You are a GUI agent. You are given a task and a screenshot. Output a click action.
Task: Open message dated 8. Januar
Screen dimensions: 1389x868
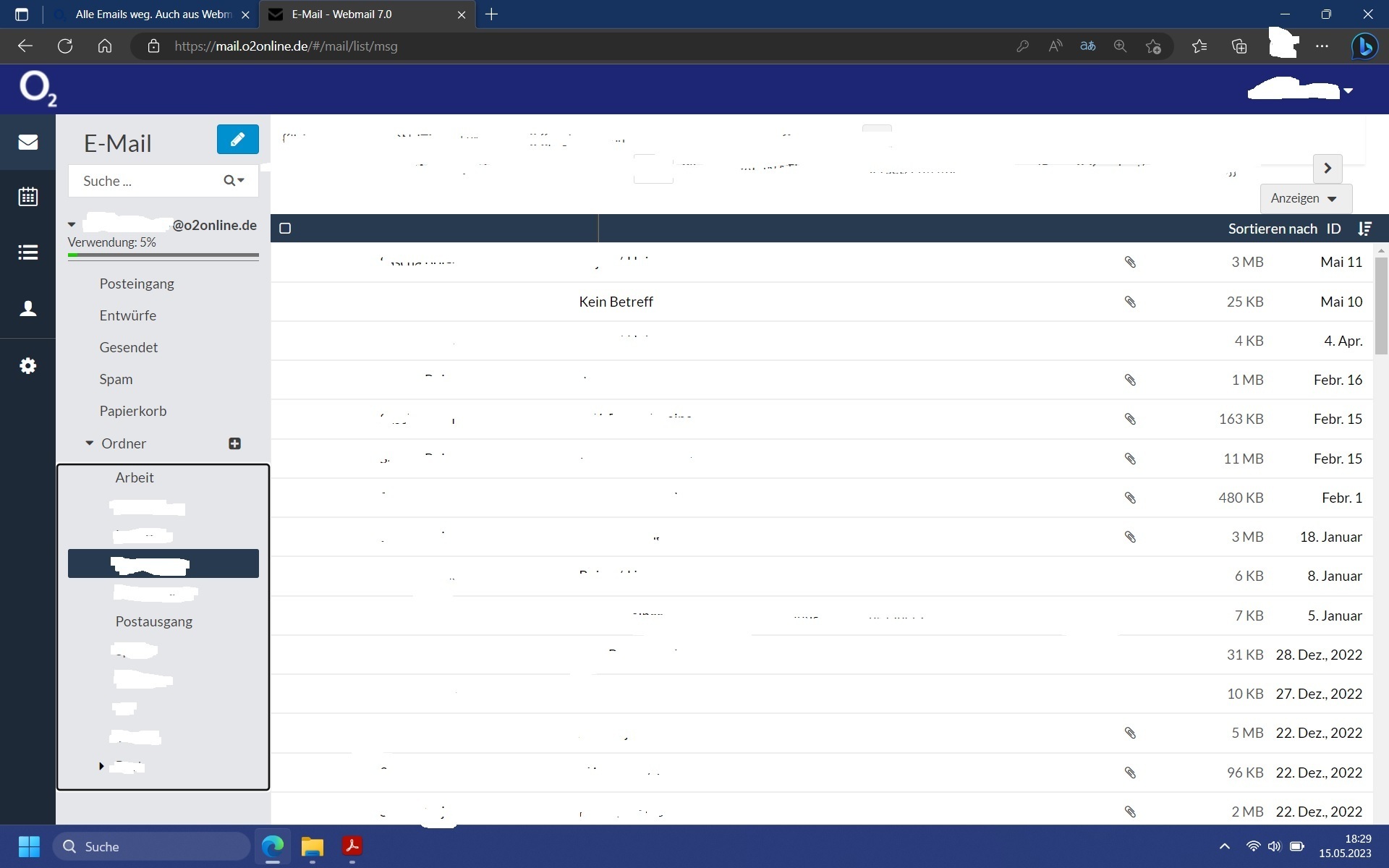point(822,576)
